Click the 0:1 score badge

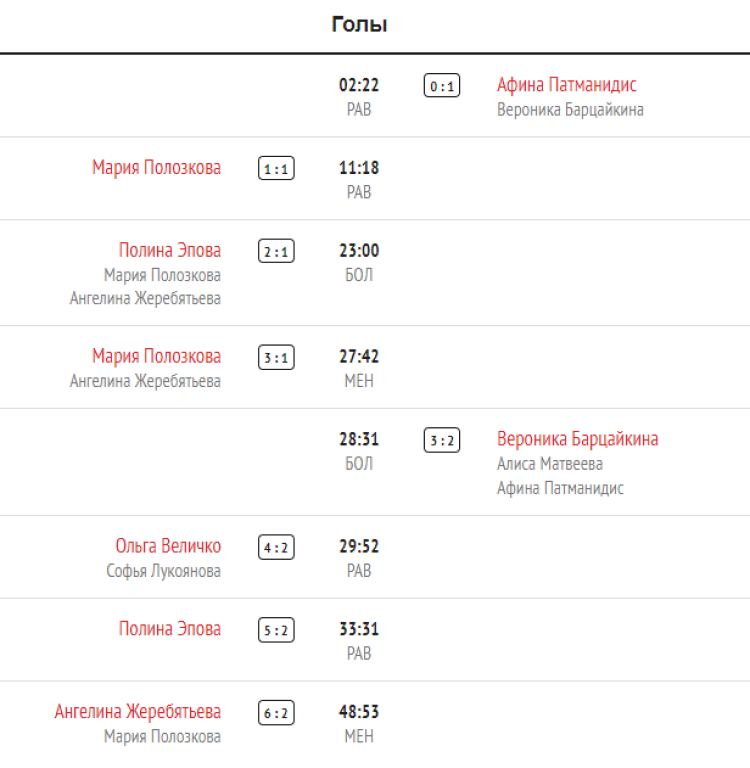coord(442,86)
